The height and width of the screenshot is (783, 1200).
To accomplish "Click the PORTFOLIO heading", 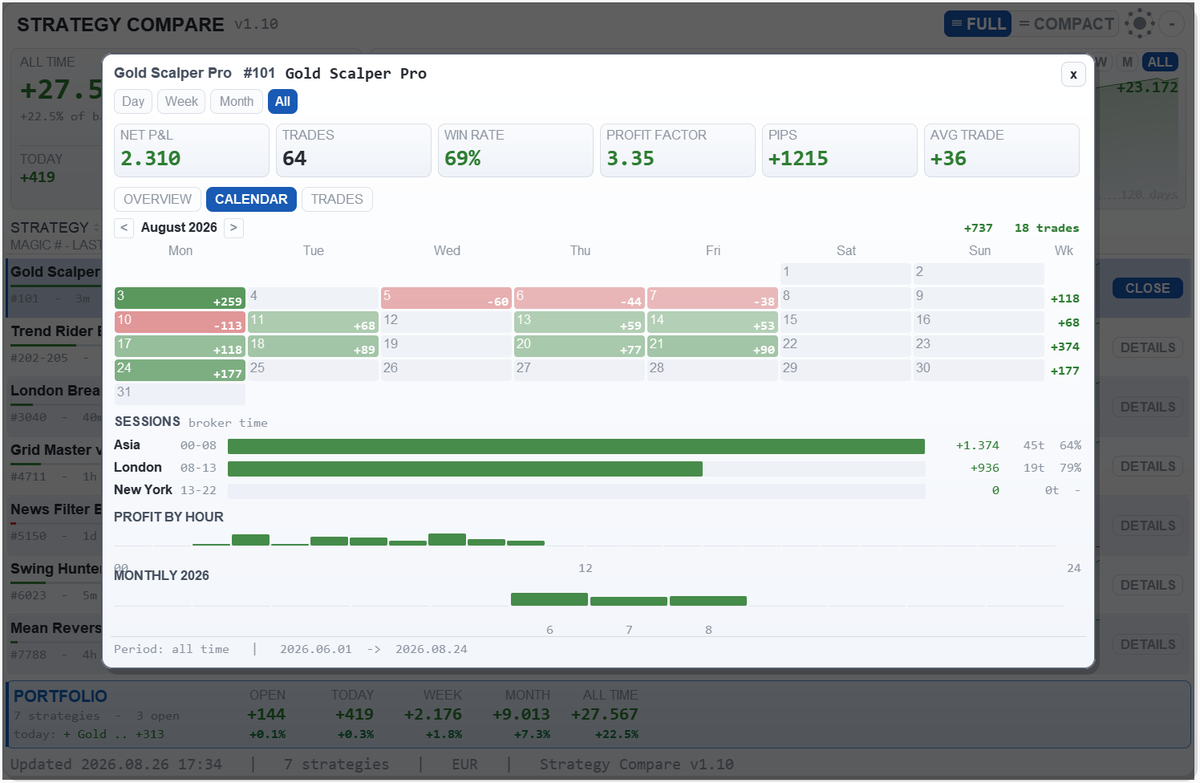I will click(60, 696).
